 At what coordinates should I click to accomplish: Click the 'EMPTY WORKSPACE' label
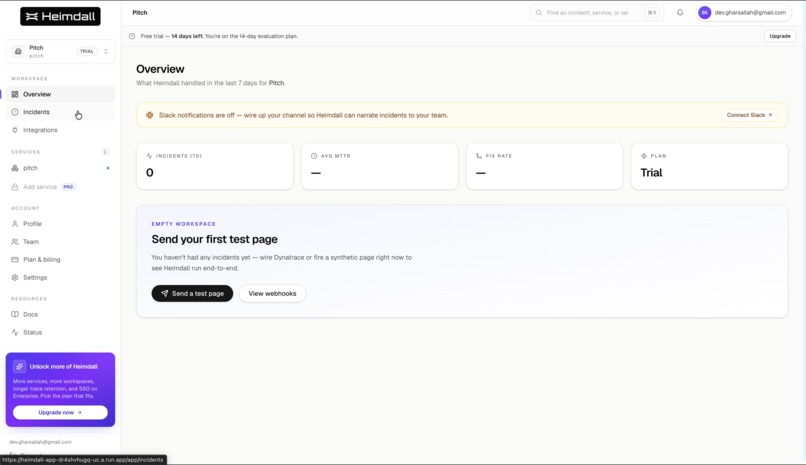point(184,224)
